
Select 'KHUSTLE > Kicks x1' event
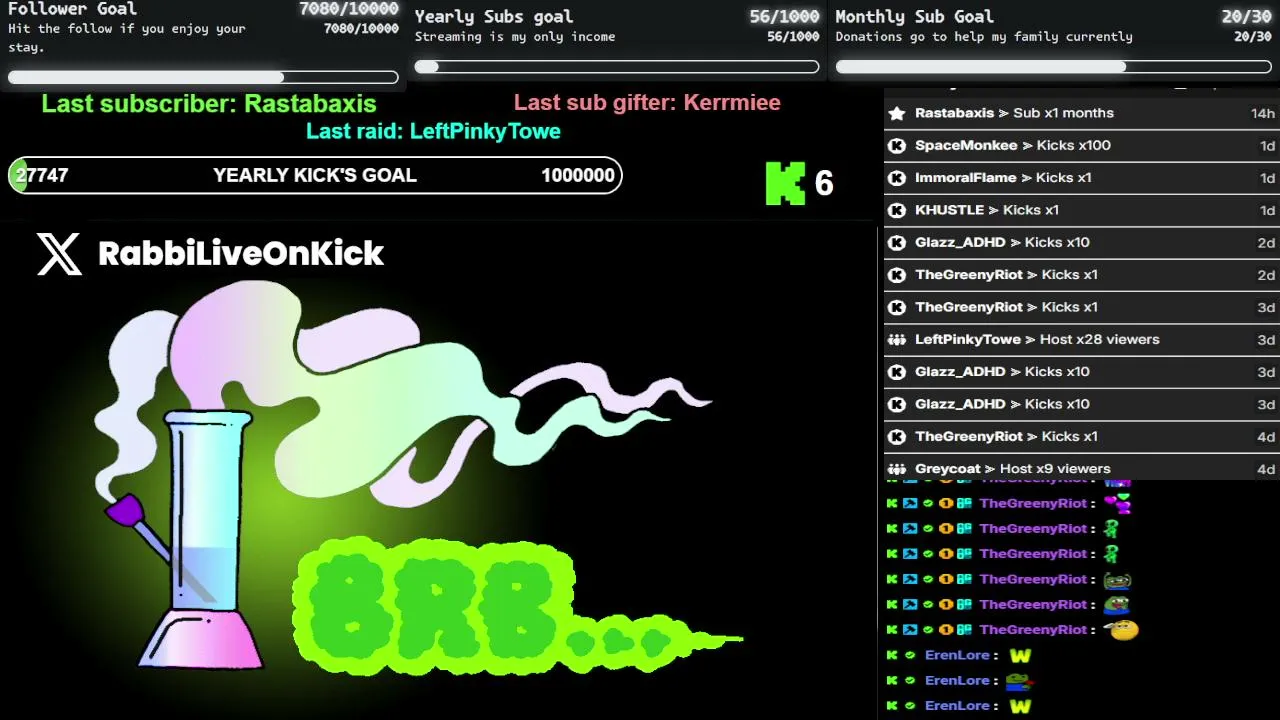coord(1082,210)
